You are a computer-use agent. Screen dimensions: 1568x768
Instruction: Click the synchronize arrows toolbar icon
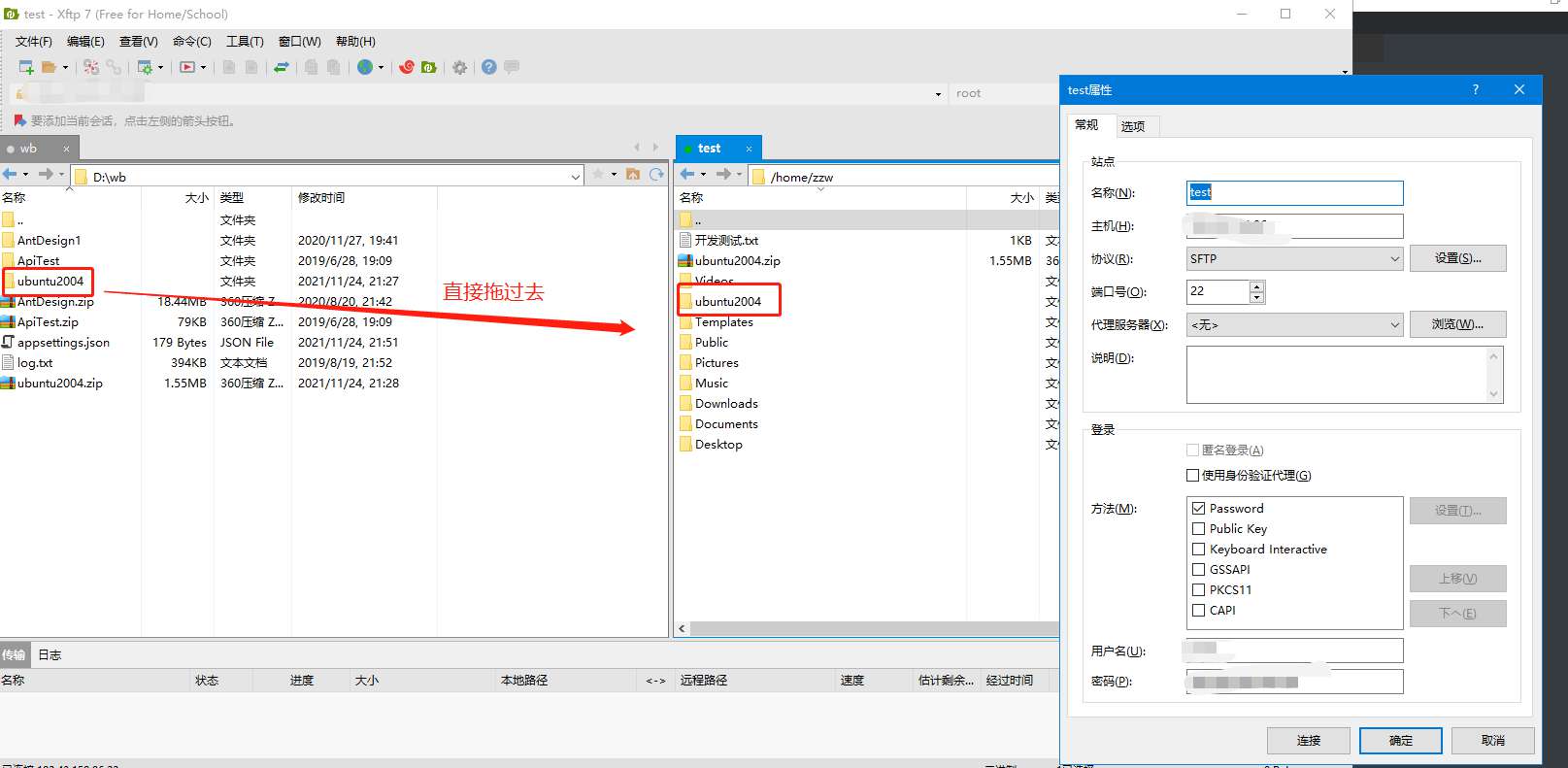pos(282,67)
